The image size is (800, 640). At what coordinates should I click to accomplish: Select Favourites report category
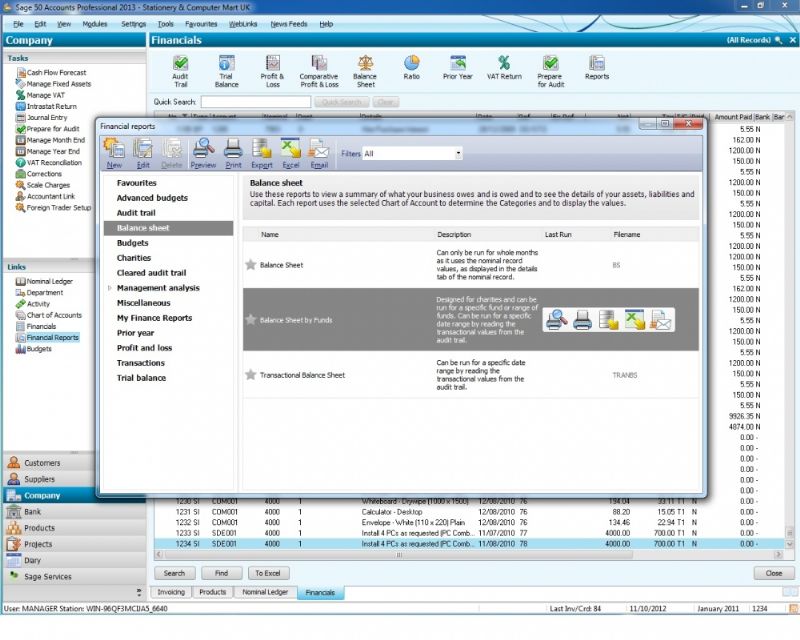[x=136, y=183]
